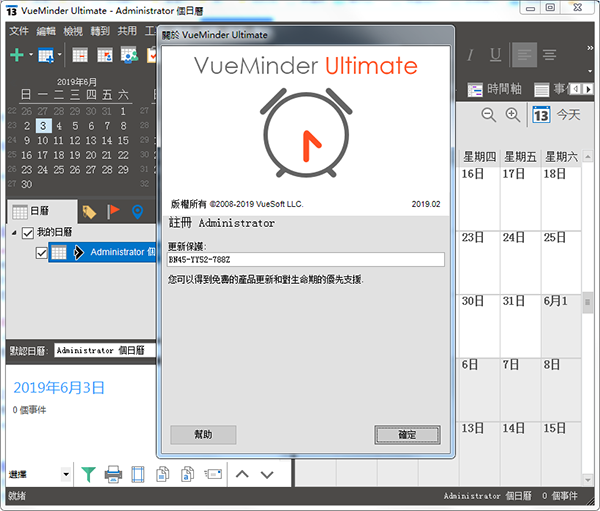Select the 14日 cell in month view
The height and width of the screenshot is (511, 600).
point(521,454)
